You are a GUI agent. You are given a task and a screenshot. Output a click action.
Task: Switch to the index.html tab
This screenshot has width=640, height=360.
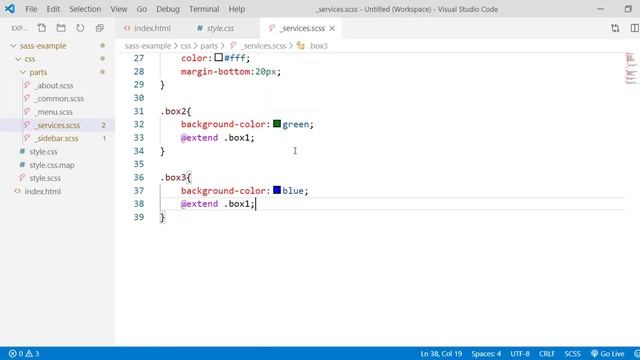tap(147, 28)
